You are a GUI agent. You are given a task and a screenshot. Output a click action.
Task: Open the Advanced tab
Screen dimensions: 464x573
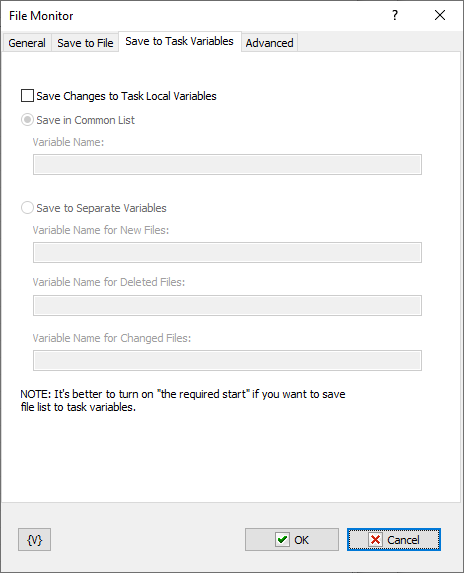(269, 43)
